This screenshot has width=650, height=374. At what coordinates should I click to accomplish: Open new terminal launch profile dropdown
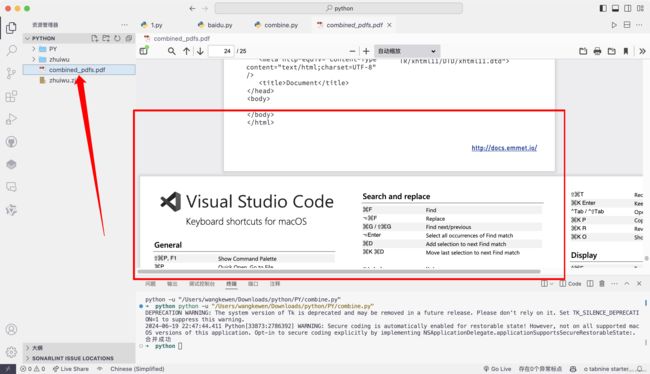(x=551, y=284)
